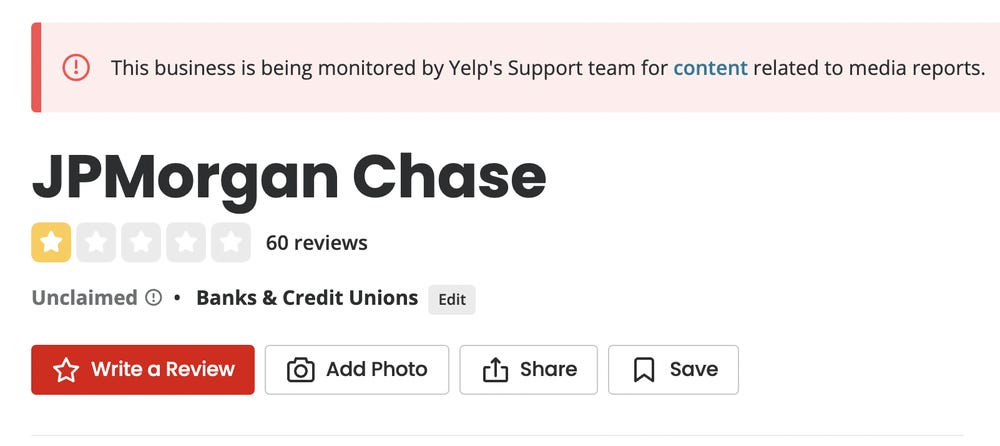The height and width of the screenshot is (446, 1000).
Task: Click the Unclaimed status label
Action: point(84,298)
